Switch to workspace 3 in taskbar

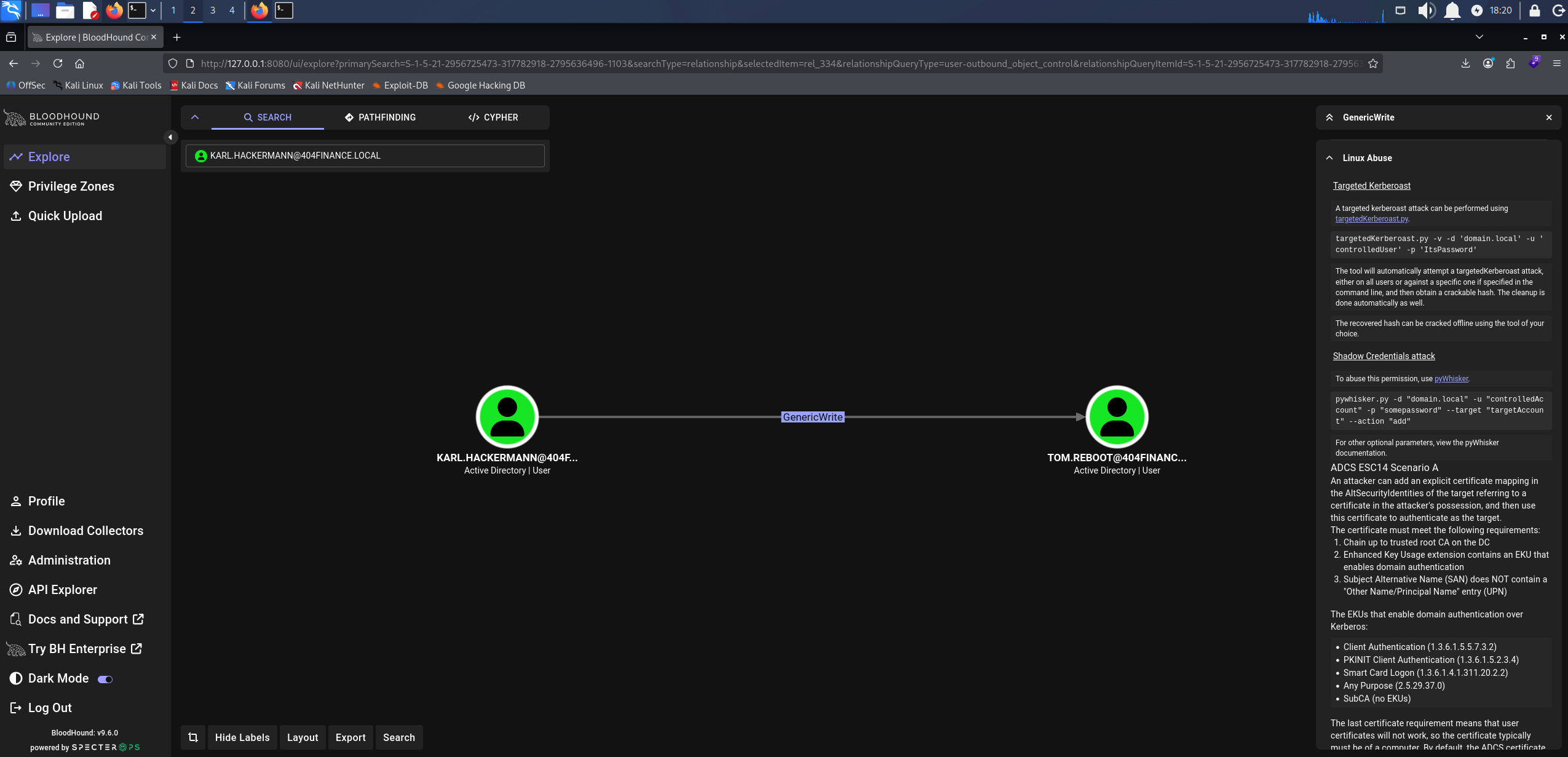coord(213,10)
